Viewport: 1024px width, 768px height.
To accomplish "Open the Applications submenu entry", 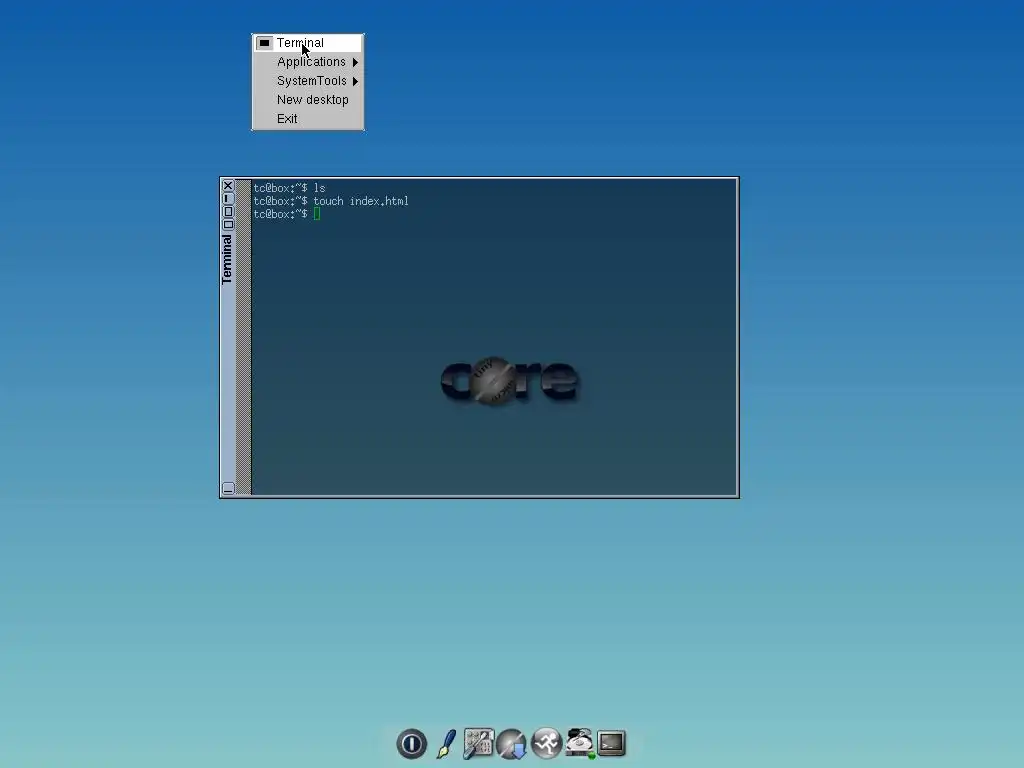I will point(308,62).
